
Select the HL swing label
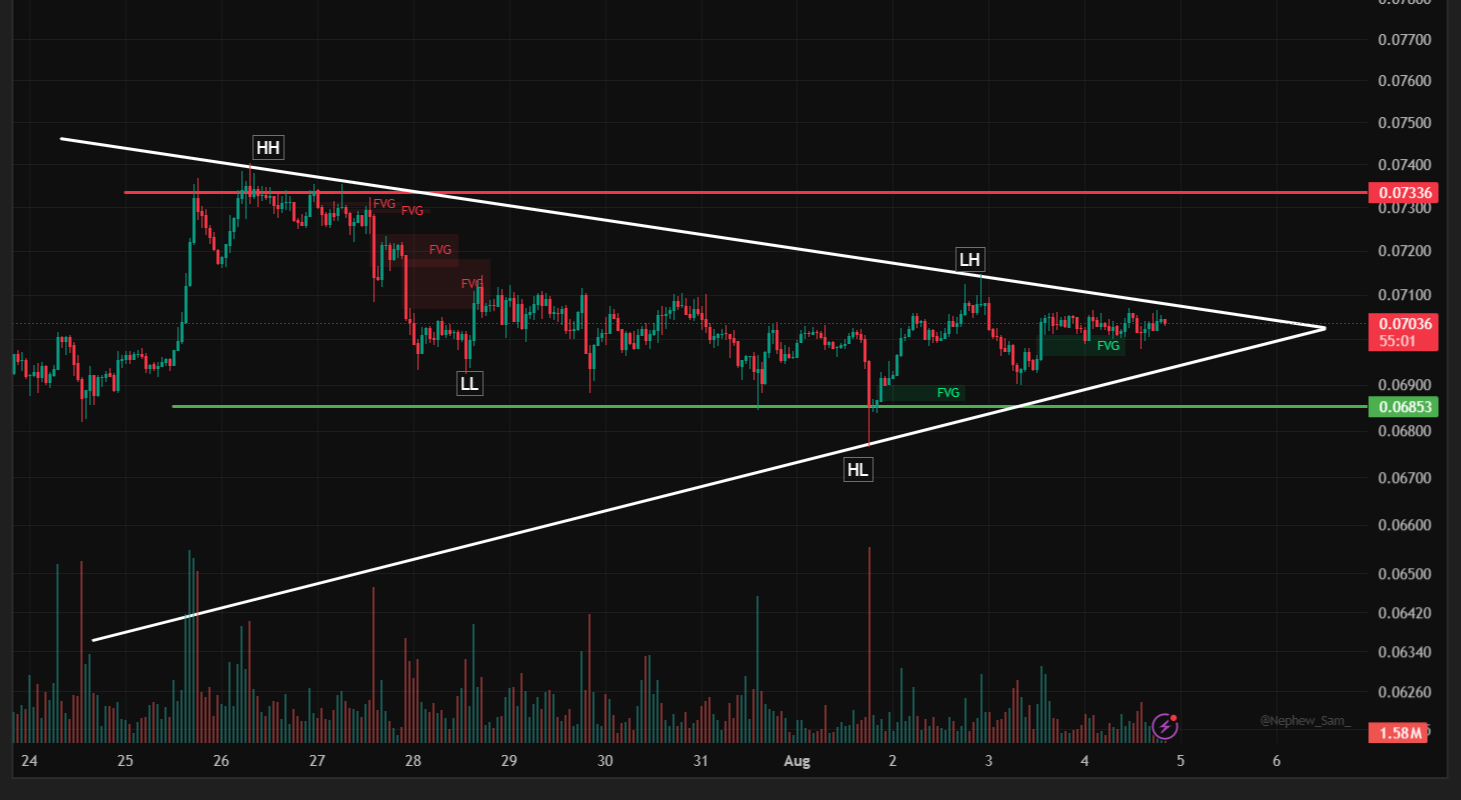[x=858, y=469]
